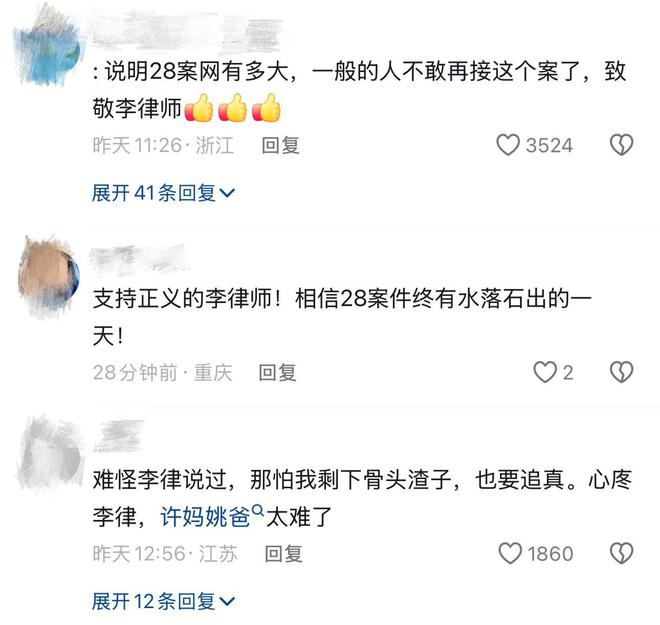Click the chevron next to 展开41条回复
The image size is (660, 625).
pyautogui.click(x=227, y=194)
